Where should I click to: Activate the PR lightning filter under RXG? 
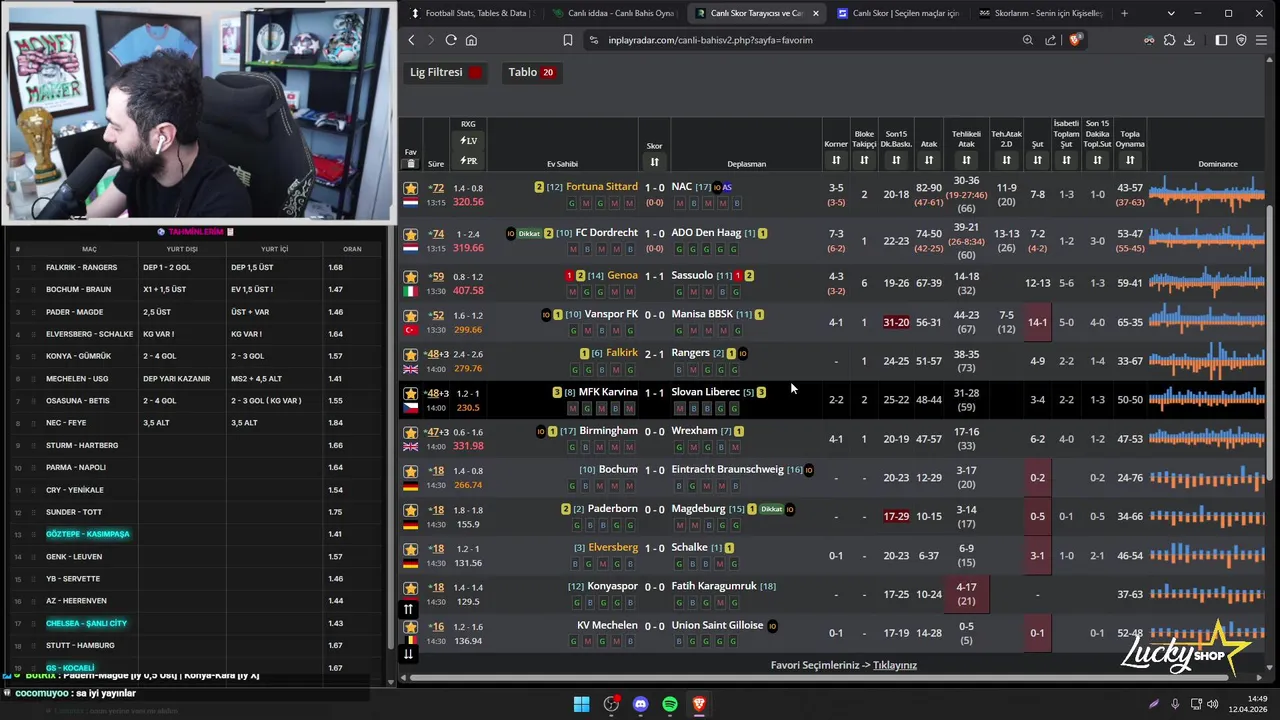(468, 161)
